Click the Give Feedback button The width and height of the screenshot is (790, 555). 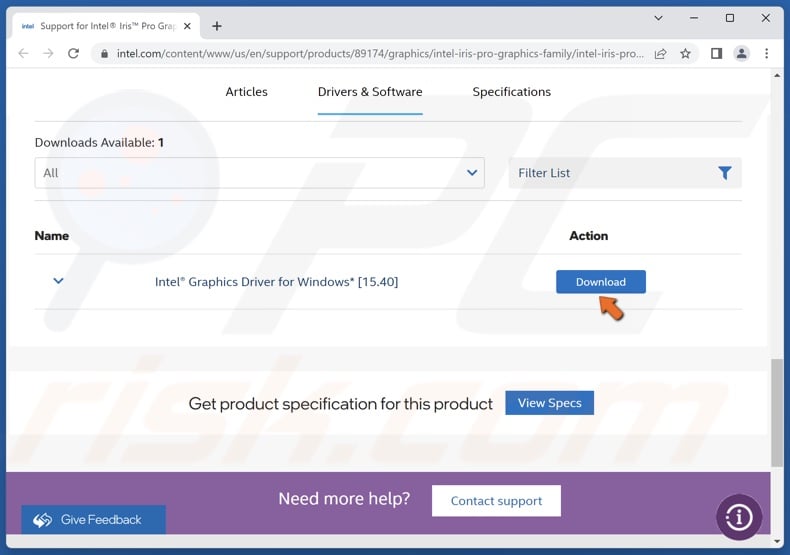click(93, 519)
